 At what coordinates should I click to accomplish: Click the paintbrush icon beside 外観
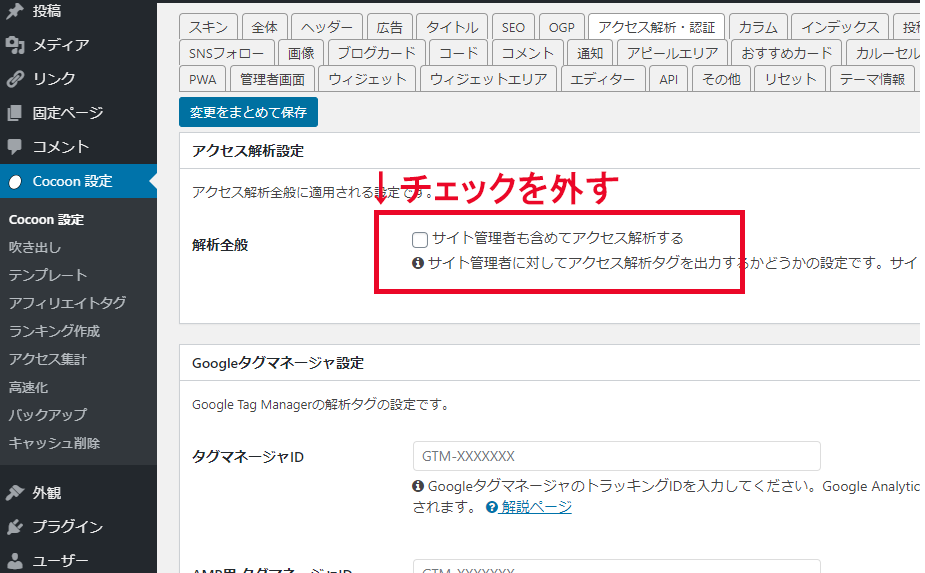pos(15,493)
